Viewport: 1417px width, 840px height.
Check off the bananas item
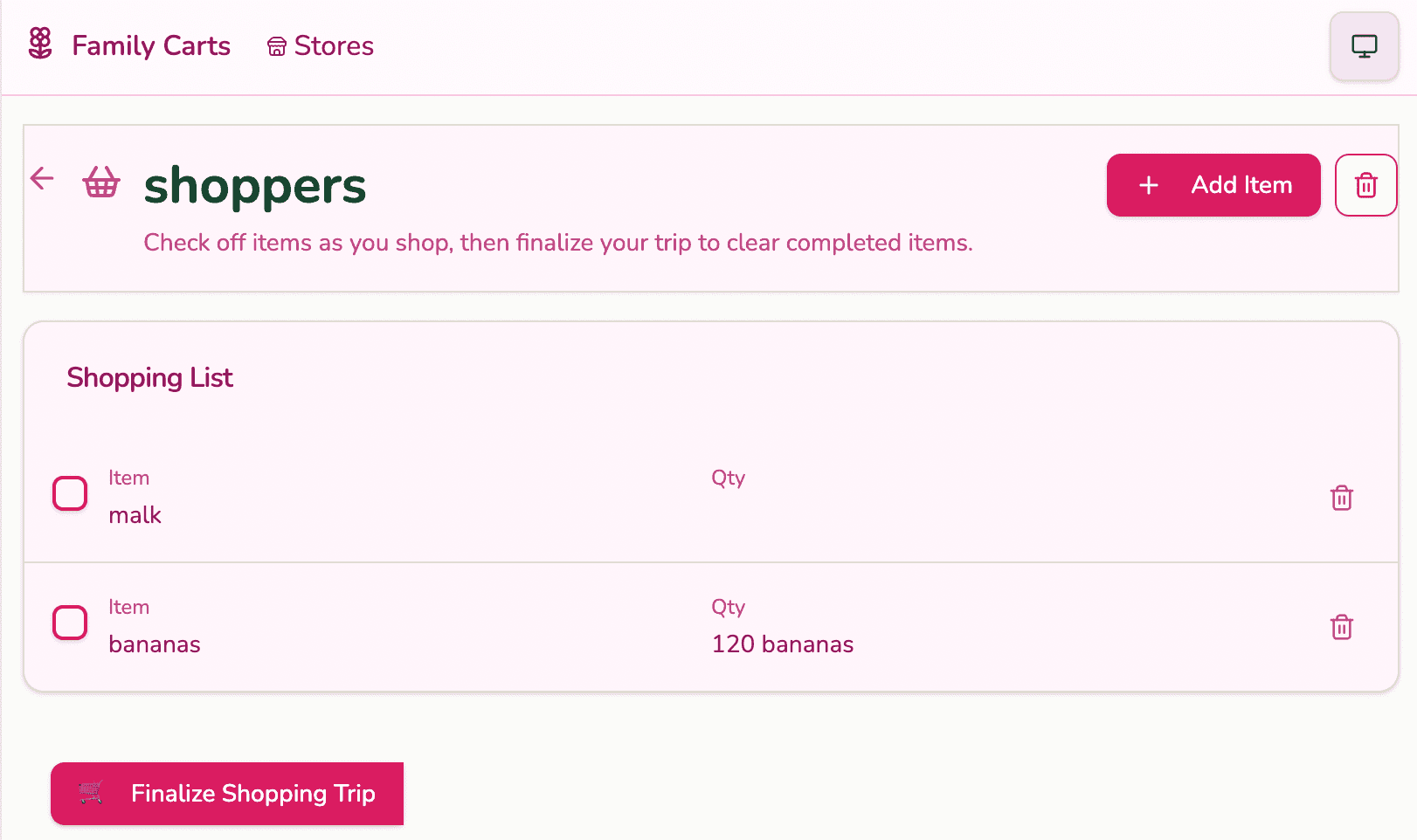70,623
